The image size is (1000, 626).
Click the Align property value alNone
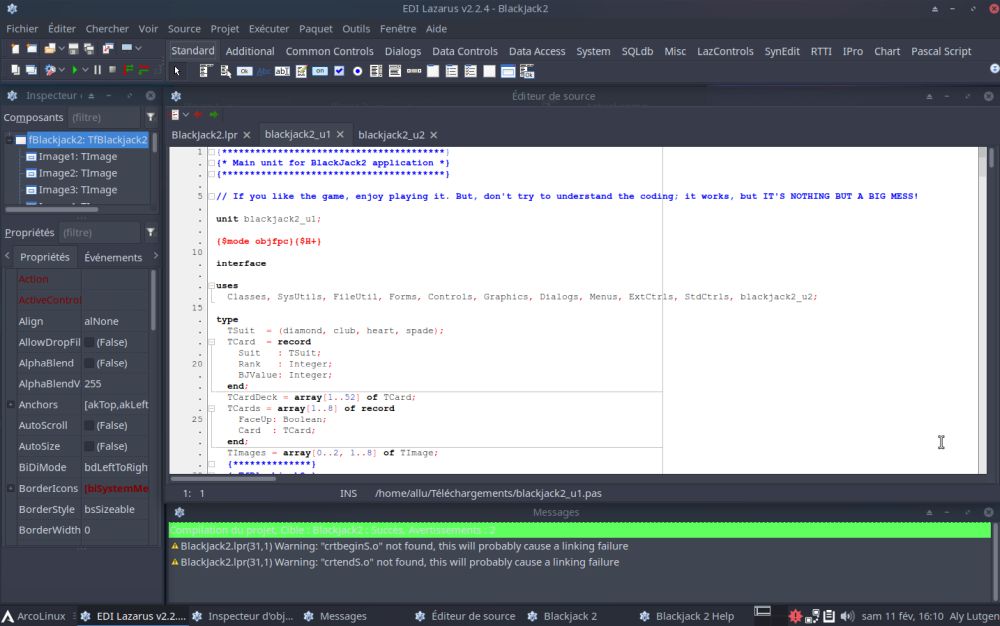101,321
